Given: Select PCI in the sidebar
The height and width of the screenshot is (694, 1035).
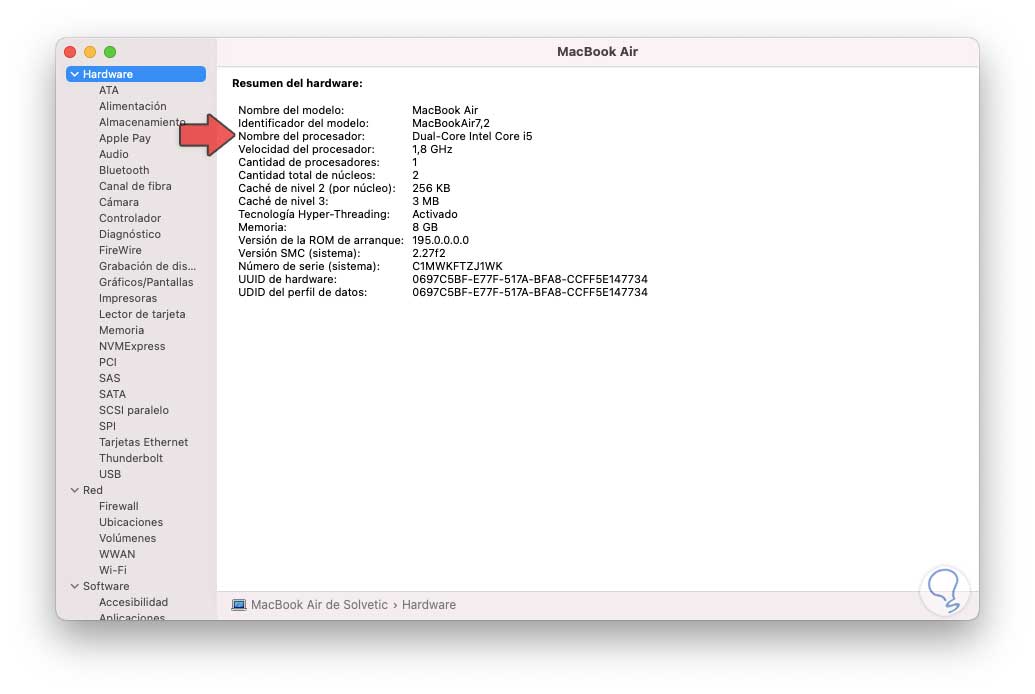Looking at the screenshot, I should [108, 363].
